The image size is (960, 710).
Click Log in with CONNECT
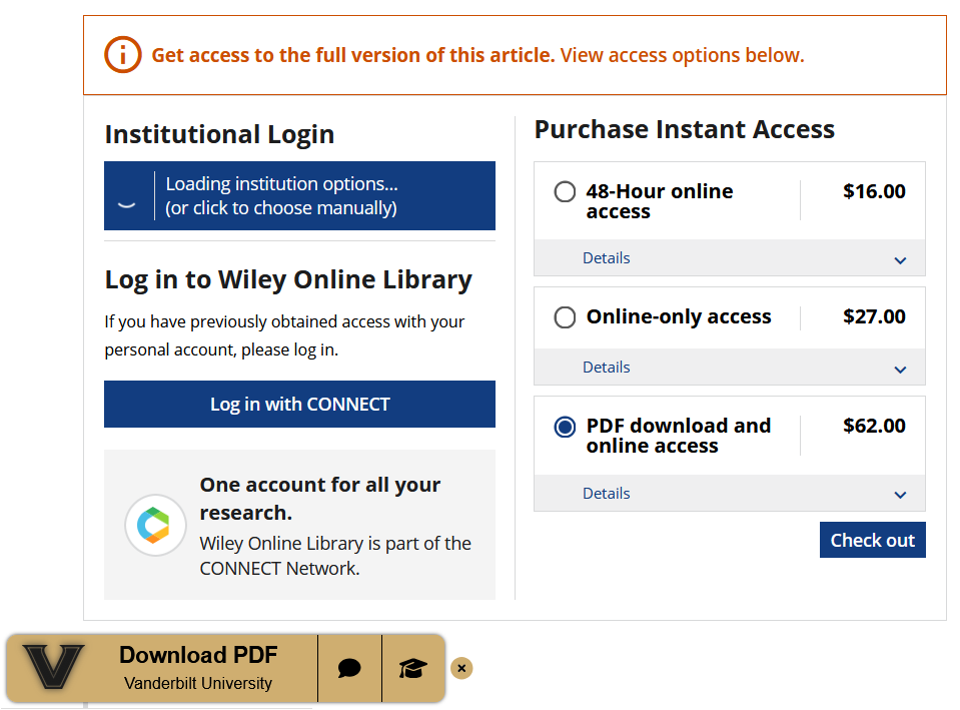coord(299,404)
